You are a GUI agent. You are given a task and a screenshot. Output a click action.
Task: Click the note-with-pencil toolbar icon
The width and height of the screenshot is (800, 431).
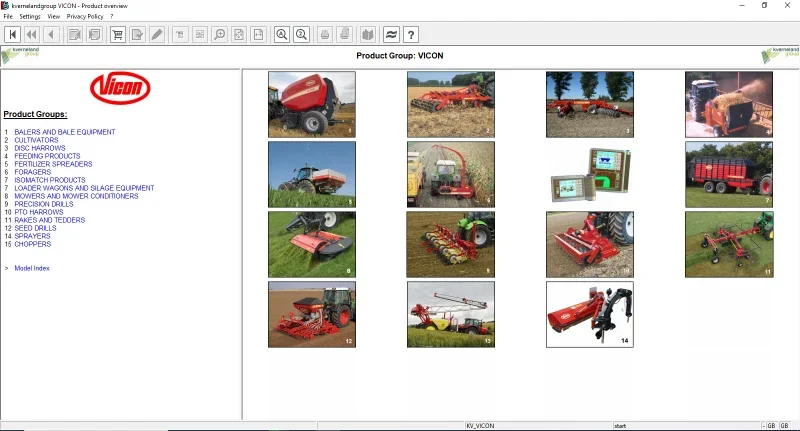click(x=137, y=35)
